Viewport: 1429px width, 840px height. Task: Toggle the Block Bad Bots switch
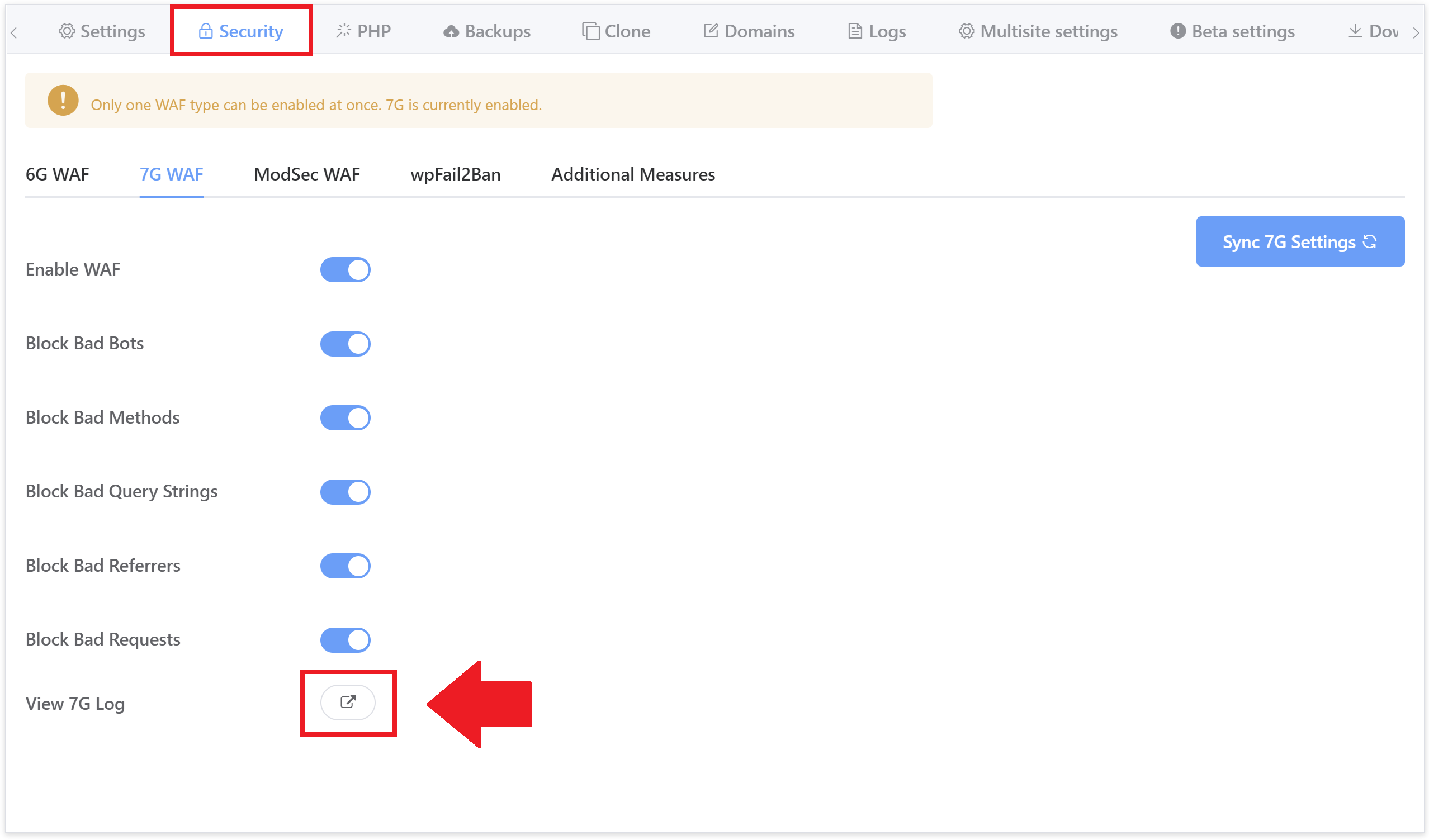pos(346,344)
